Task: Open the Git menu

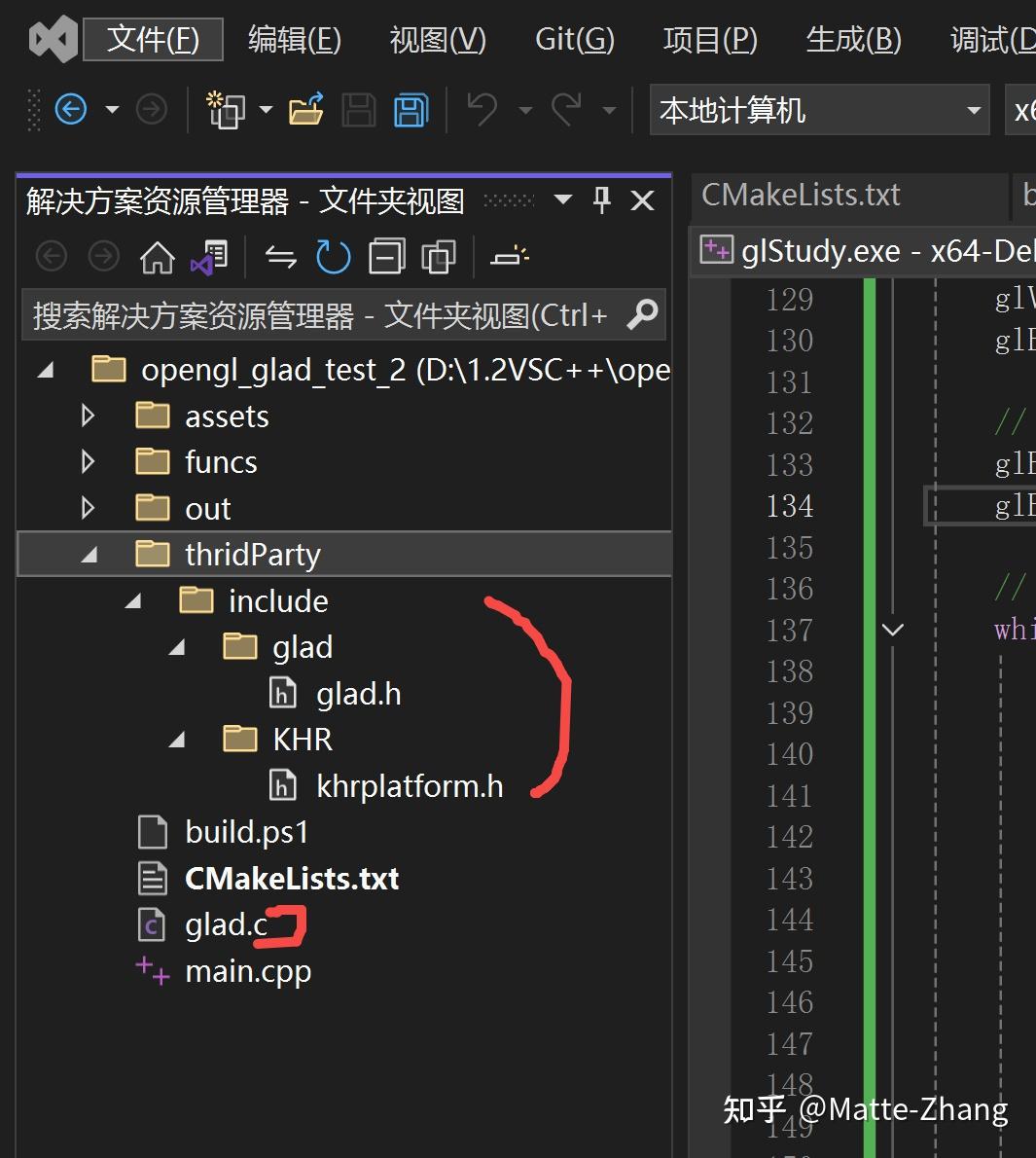Action: pyautogui.click(x=573, y=39)
